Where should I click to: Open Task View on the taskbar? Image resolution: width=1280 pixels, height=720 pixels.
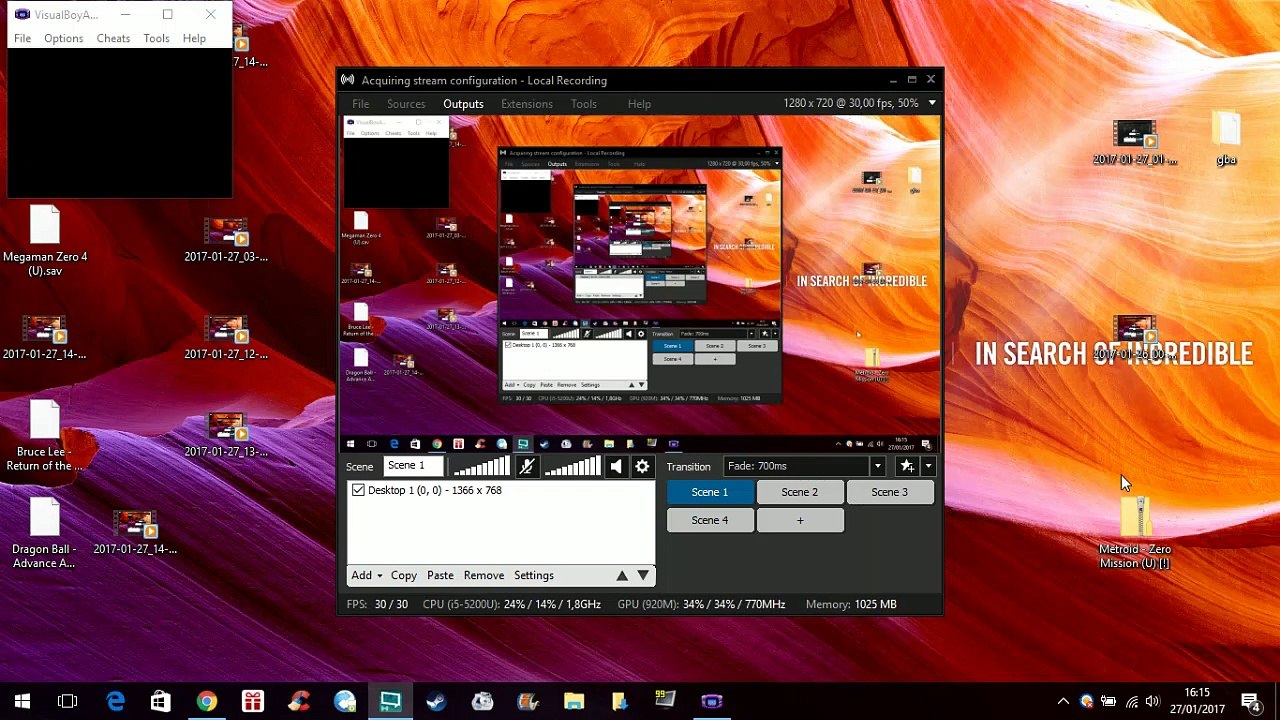pos(67,701)
